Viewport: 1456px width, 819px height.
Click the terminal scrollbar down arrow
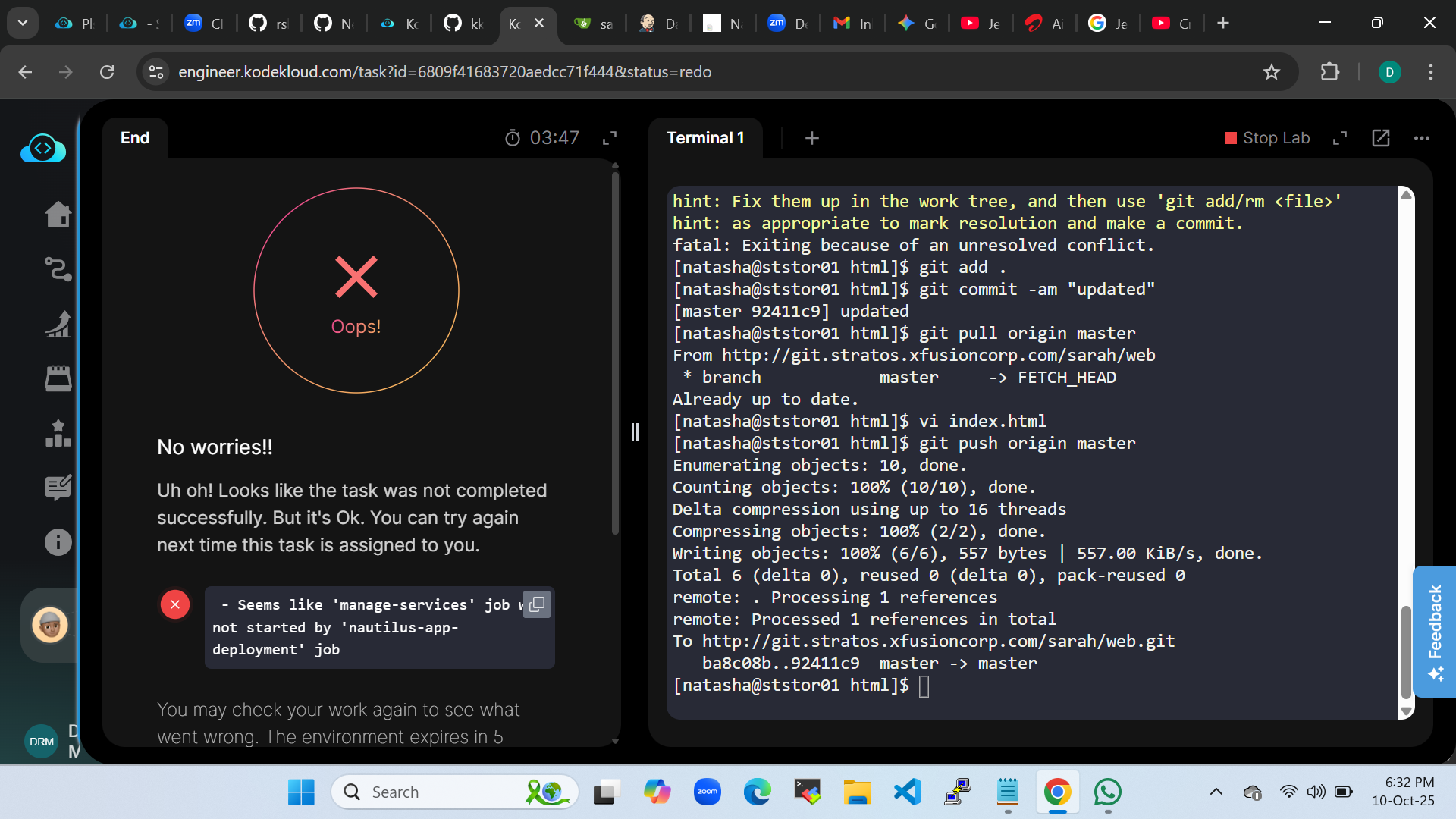pyautogui.click(x=1405, y=711)
